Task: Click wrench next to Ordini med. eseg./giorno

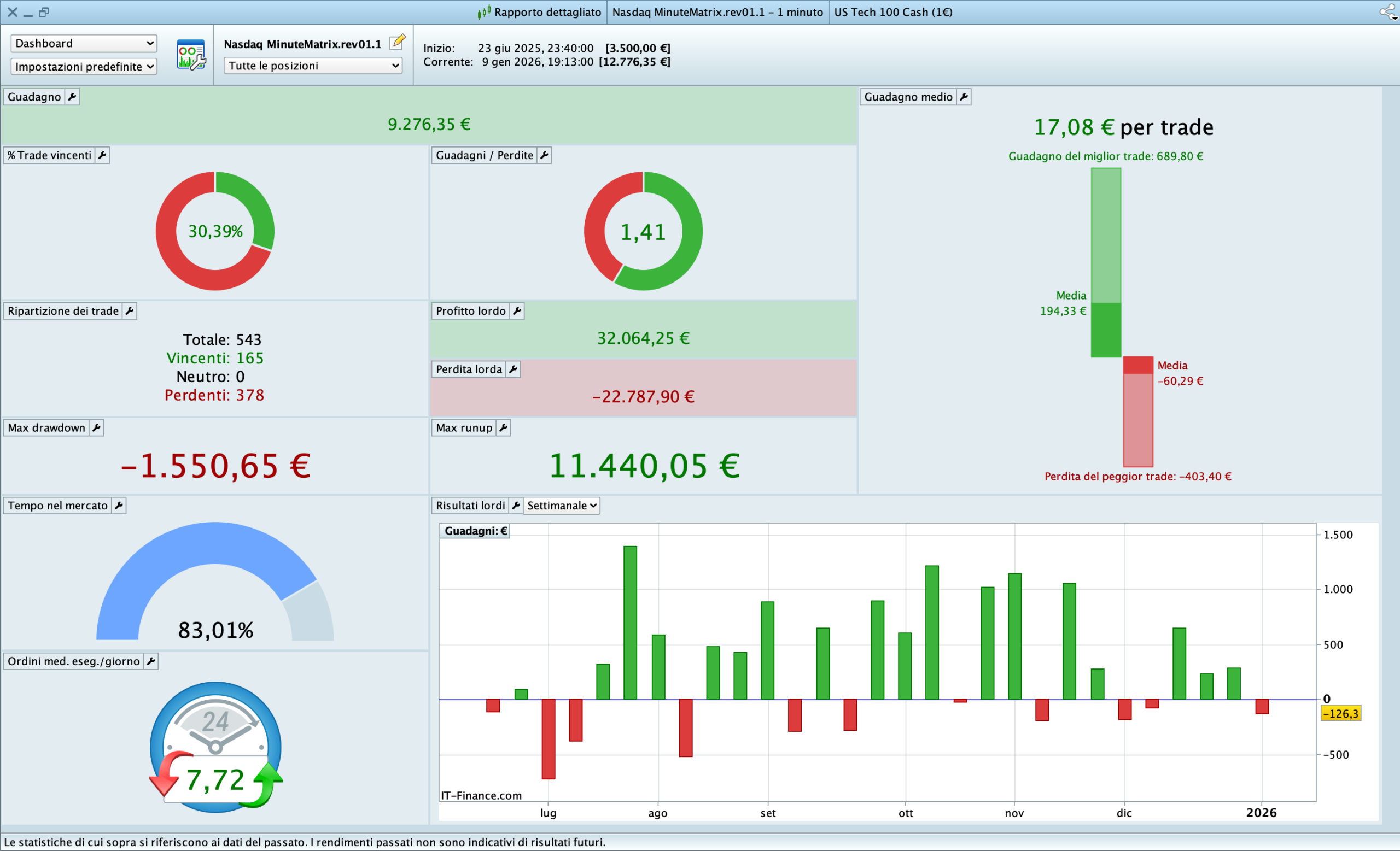Action: tap(150, 661)
